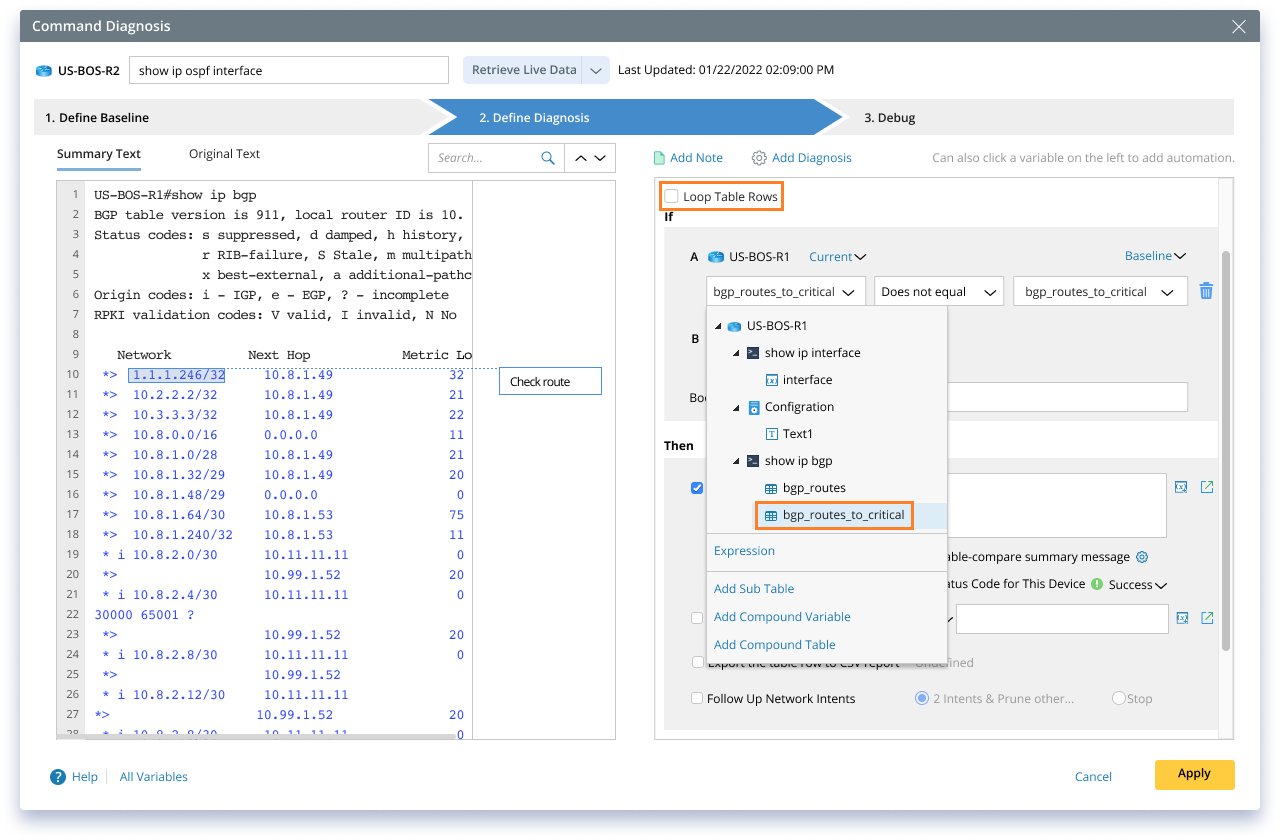The height and width of the screenshot is (840, 1280).
Task: Collapse the show ip interface node
Action: point(737,353)
